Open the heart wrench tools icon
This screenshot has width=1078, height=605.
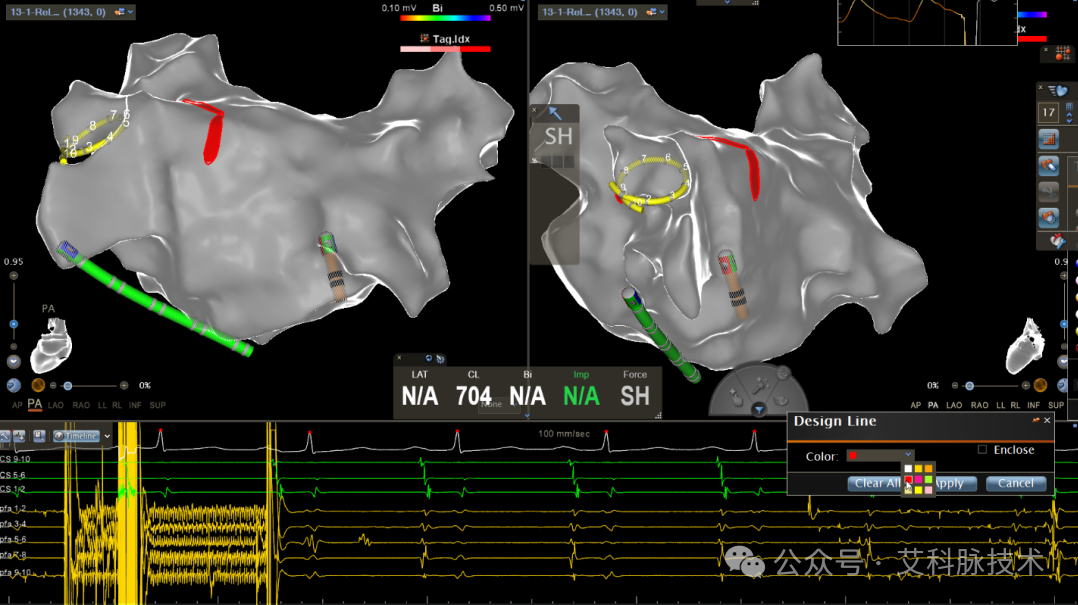(x=1057, y=241)
